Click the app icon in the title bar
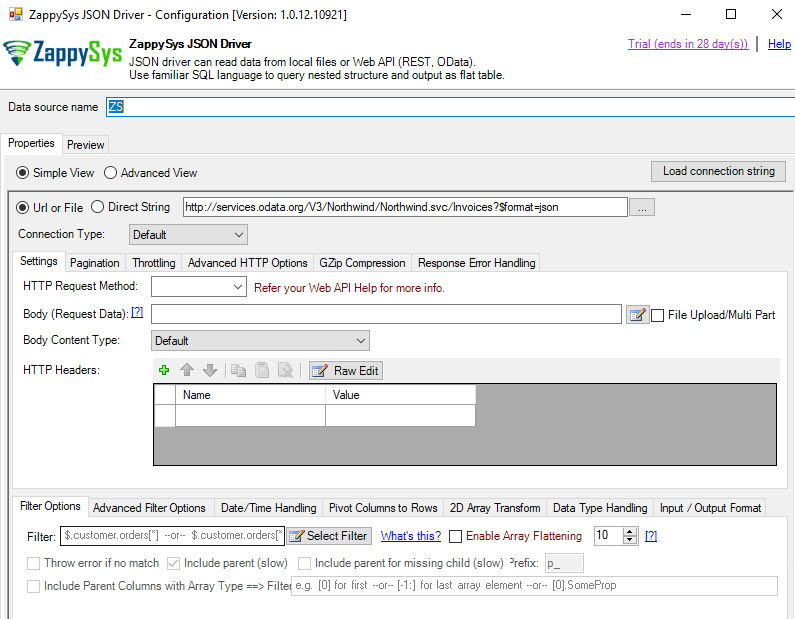Screen dimensions: 795x619 pos(16,14)
